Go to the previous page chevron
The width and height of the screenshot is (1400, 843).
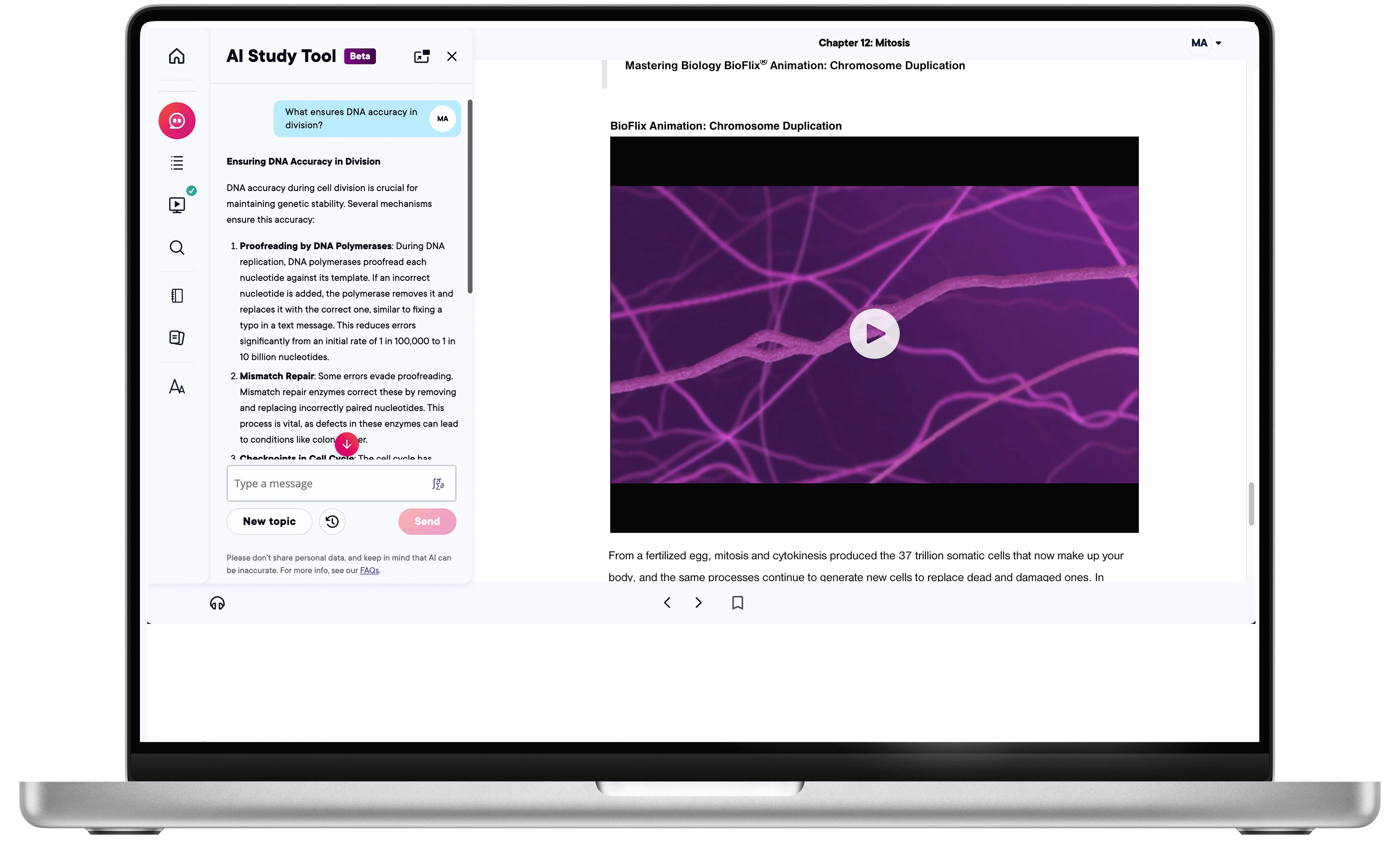click(667, 603)
